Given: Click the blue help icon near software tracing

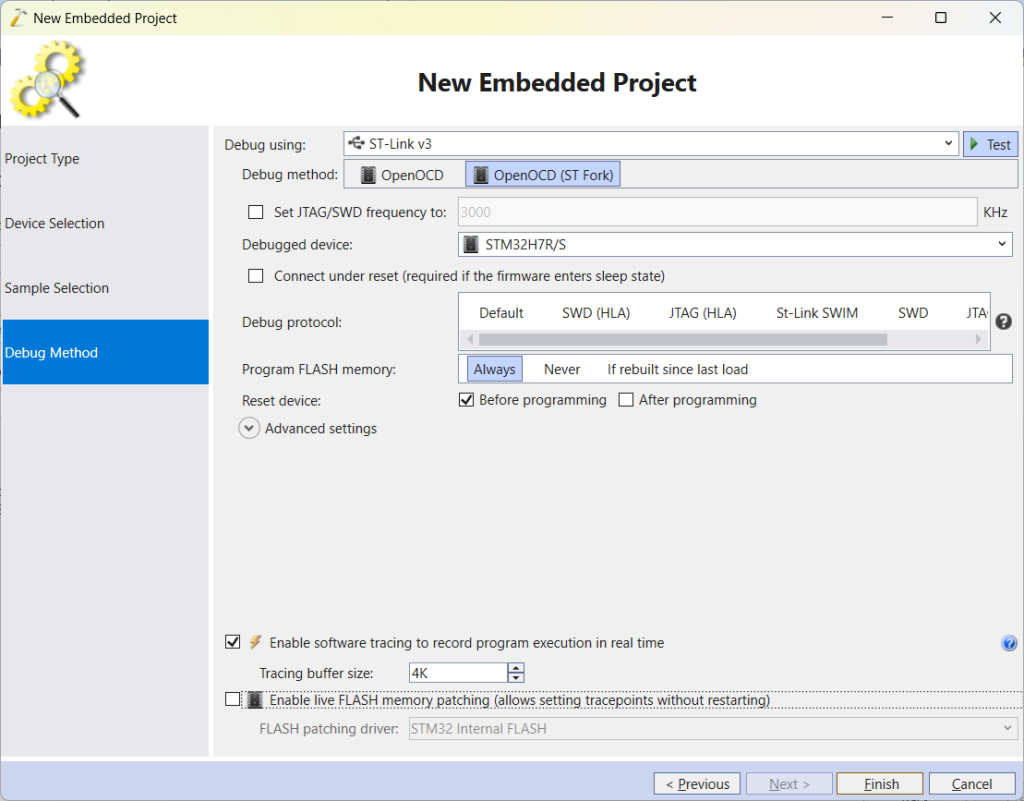Looking at the screenshot, I should 1009,643.
